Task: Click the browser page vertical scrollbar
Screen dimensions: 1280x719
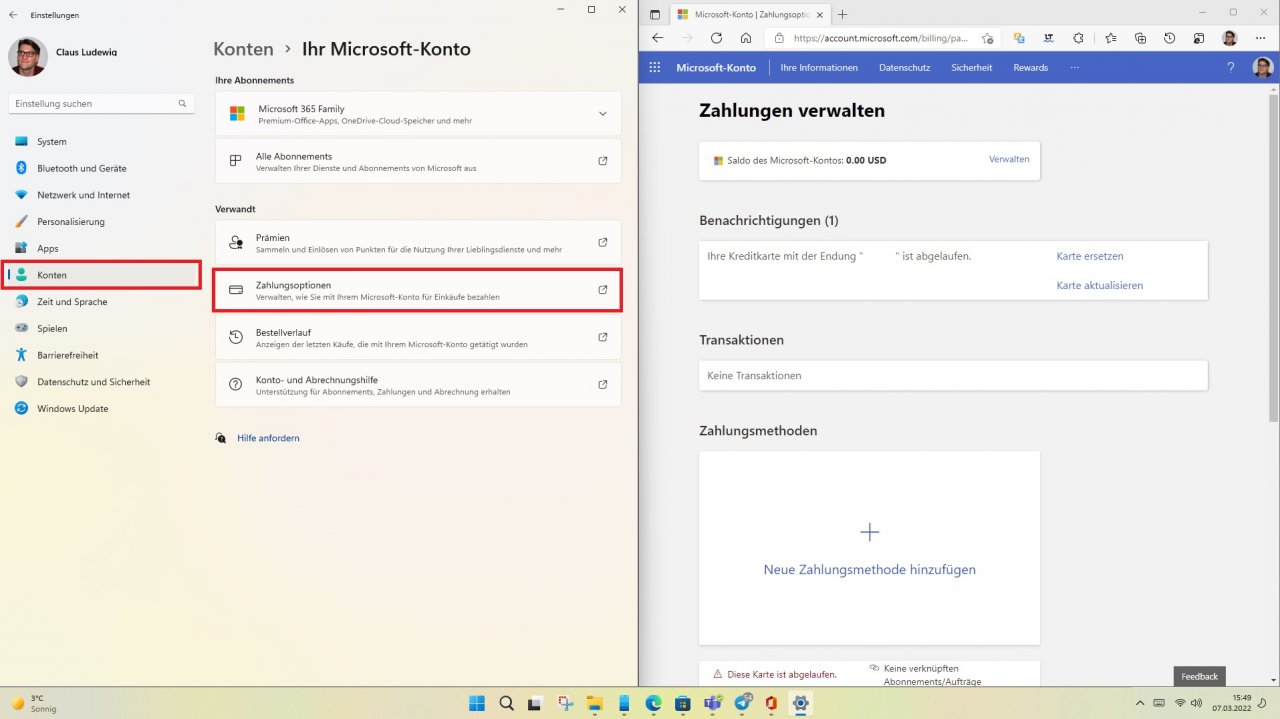Action: 1273,258
